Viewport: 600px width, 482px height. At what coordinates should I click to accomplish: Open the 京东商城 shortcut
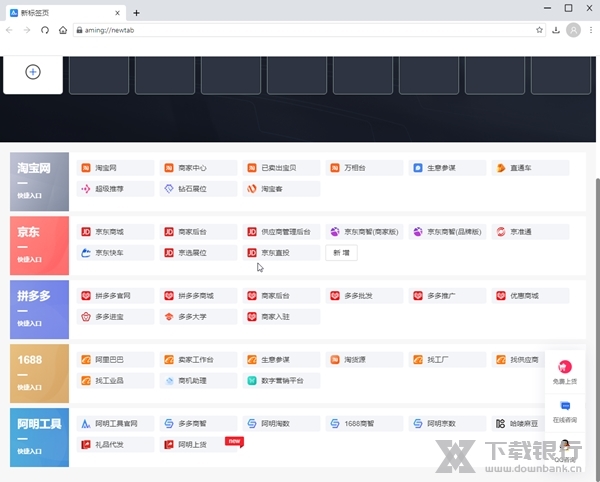click(x=115, y=232)
